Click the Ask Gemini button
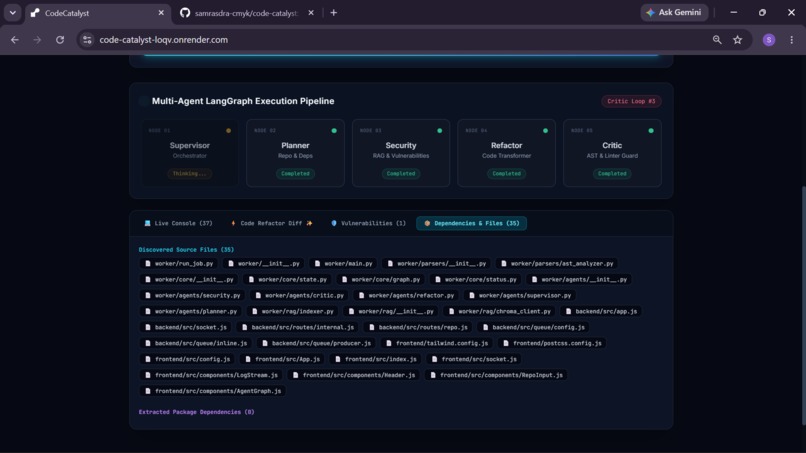The height and width of the screenshot is (453, 806). pos(674,12)
